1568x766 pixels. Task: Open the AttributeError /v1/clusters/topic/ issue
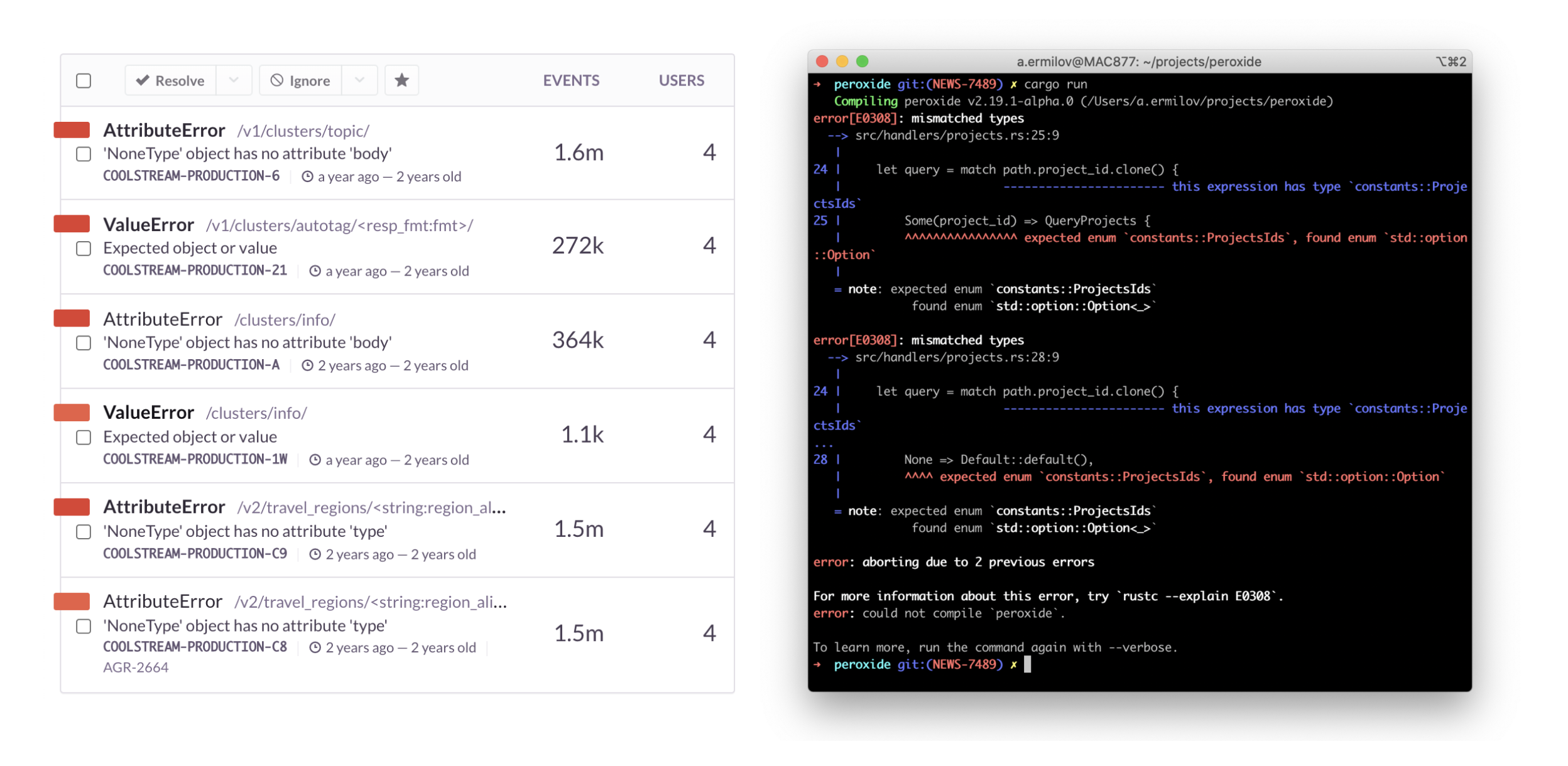coord(165,130)
